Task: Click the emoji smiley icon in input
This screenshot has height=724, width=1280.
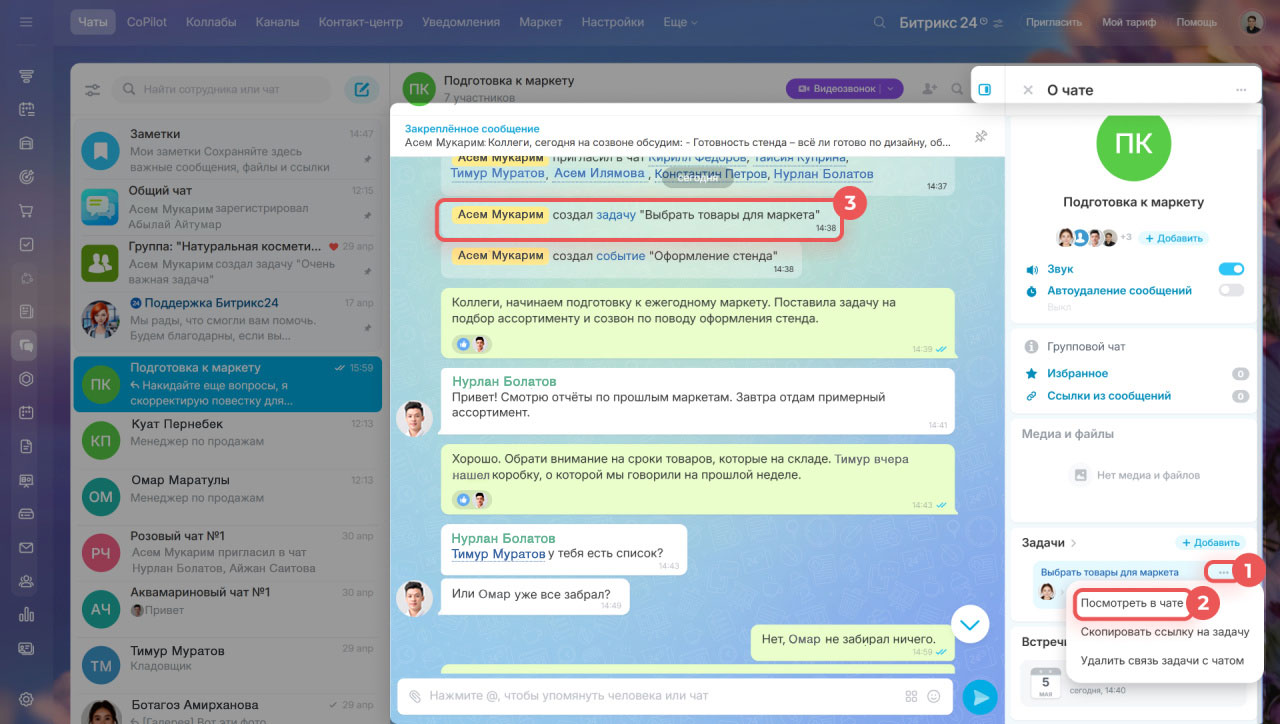Action: click(934, 696)
